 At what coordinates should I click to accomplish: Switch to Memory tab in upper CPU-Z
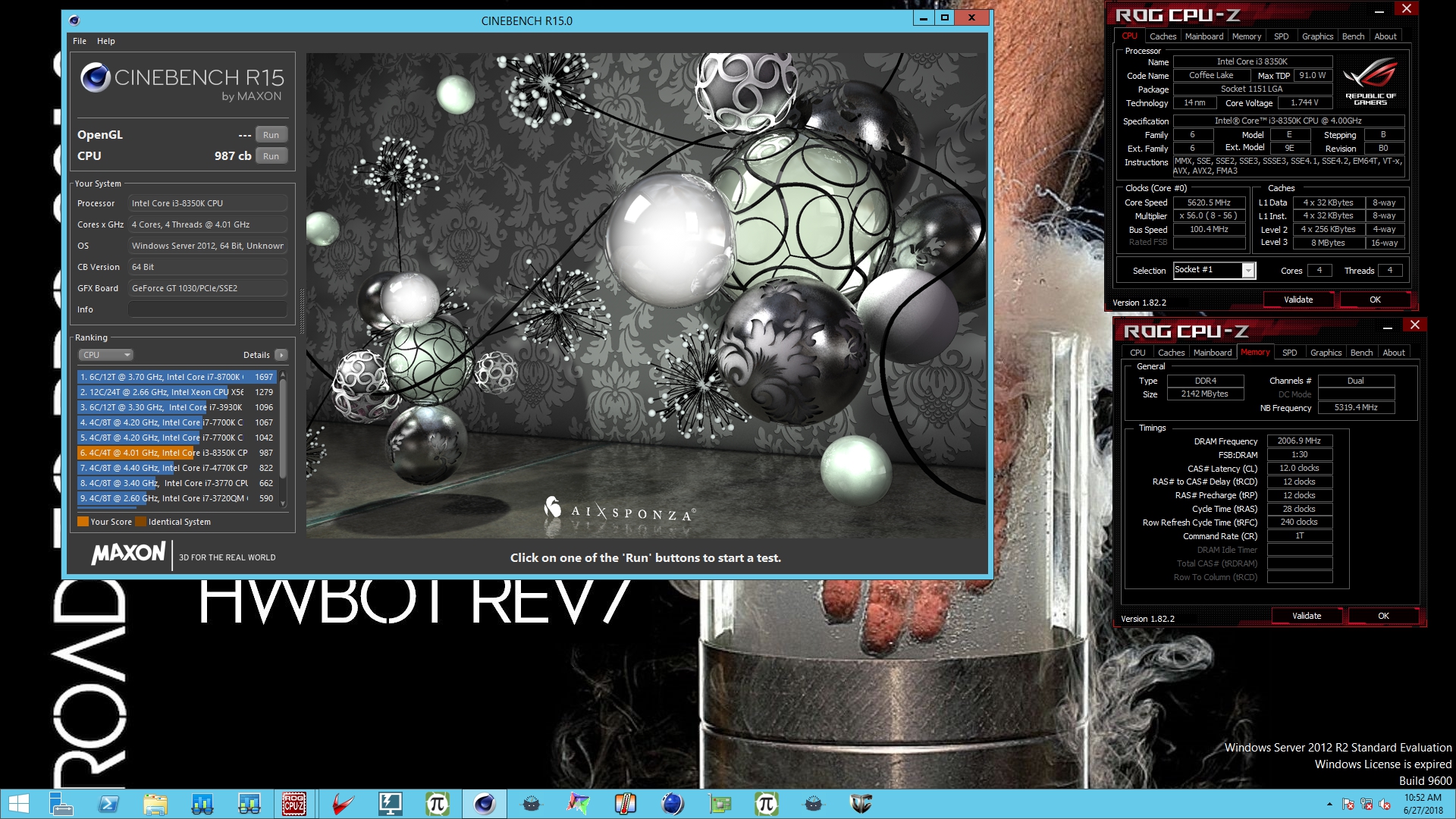[1247, 36]
